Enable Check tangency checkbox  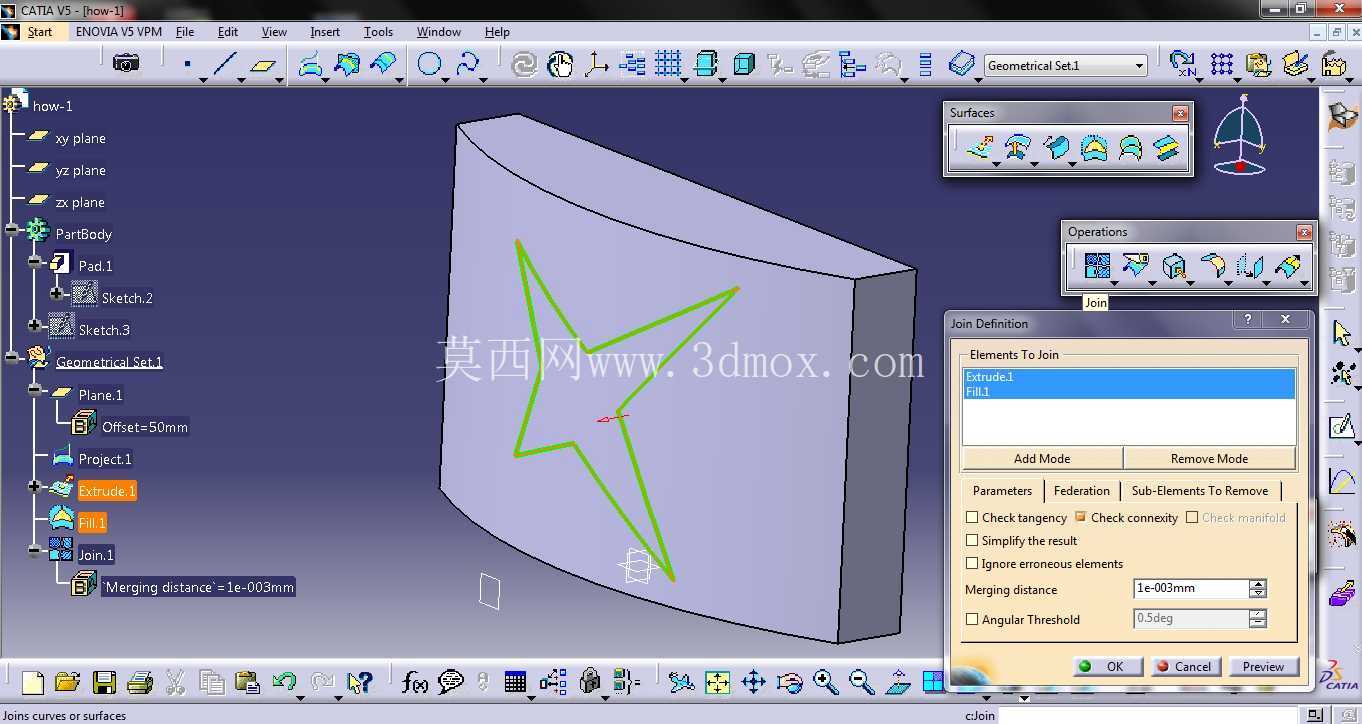972,517
